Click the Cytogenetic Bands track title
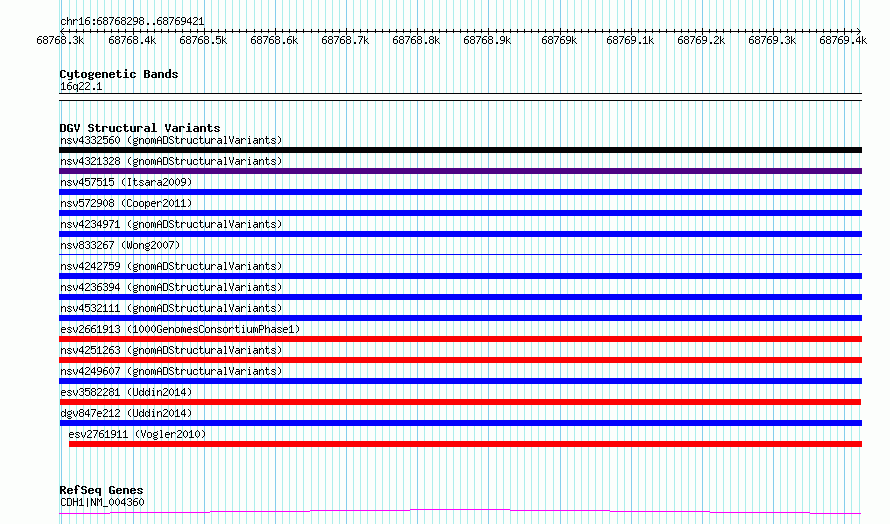 pyautogui.click(x=119, y=74)
